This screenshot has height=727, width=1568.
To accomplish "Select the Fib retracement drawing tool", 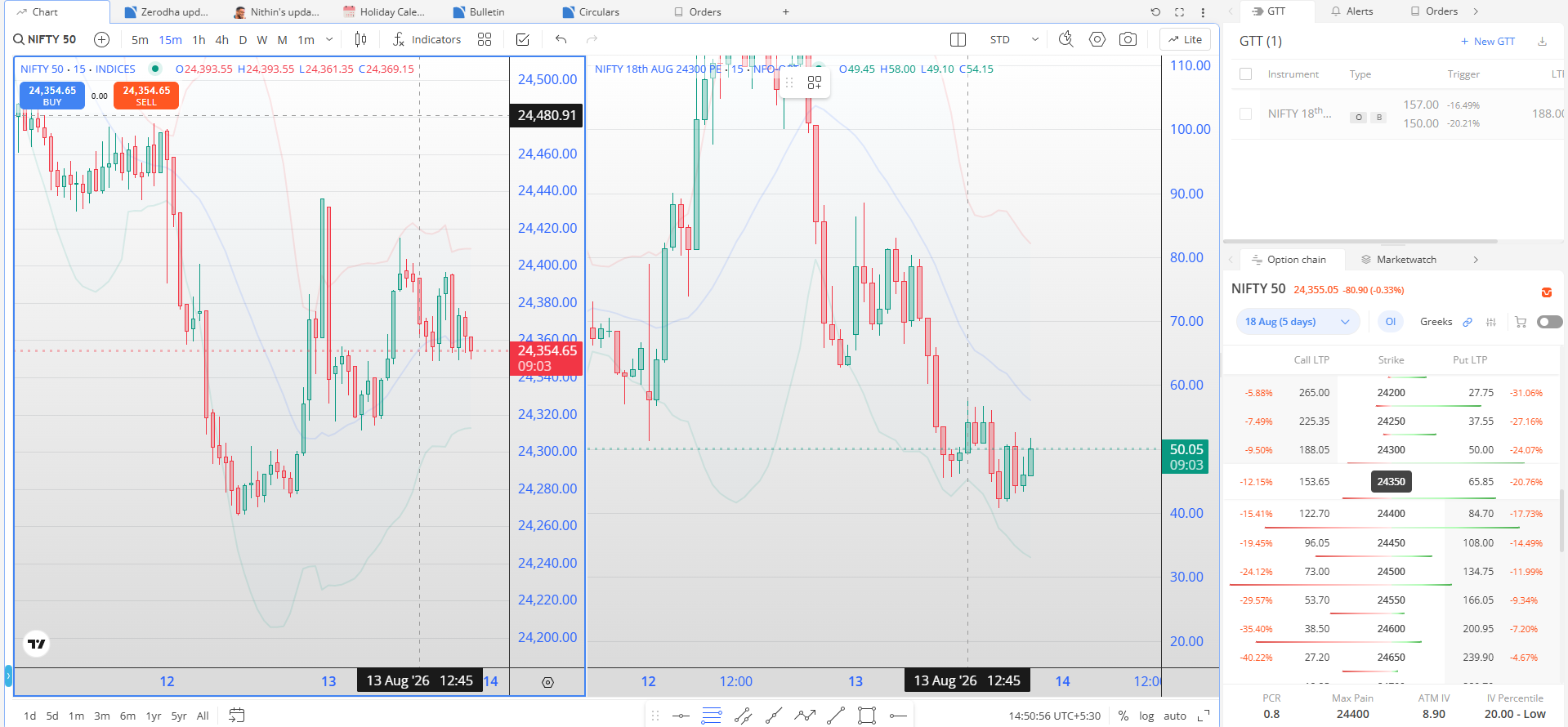I will tap(712, 716).
